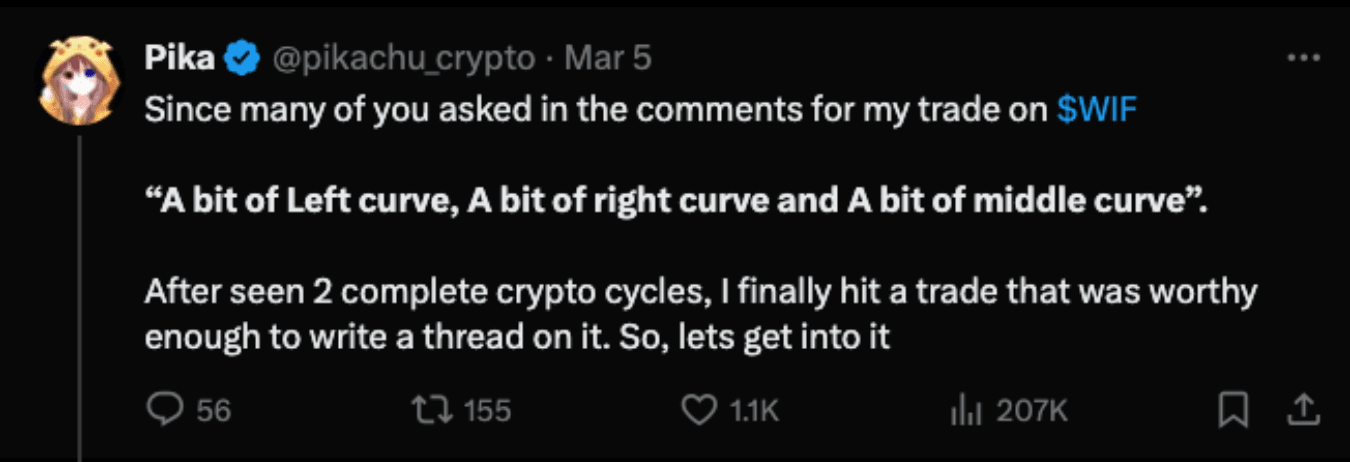Click the blue verified badge

click(240, 60)
